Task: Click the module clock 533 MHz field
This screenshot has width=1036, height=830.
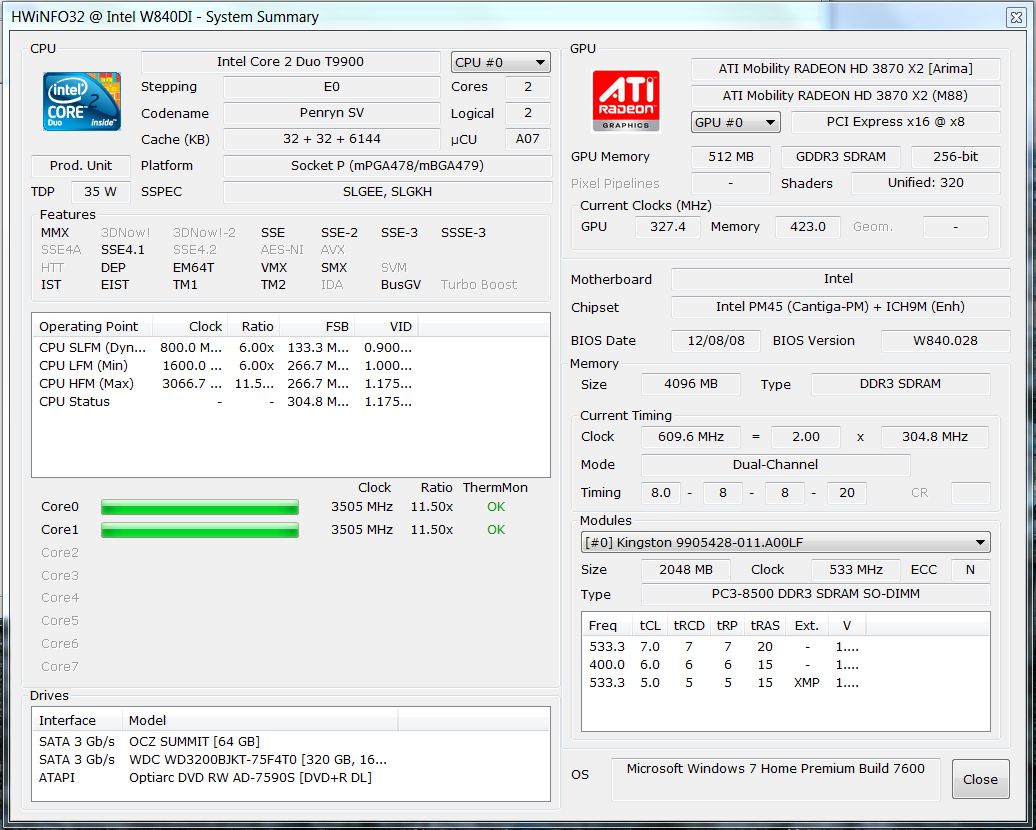Action: pos(856,570)
